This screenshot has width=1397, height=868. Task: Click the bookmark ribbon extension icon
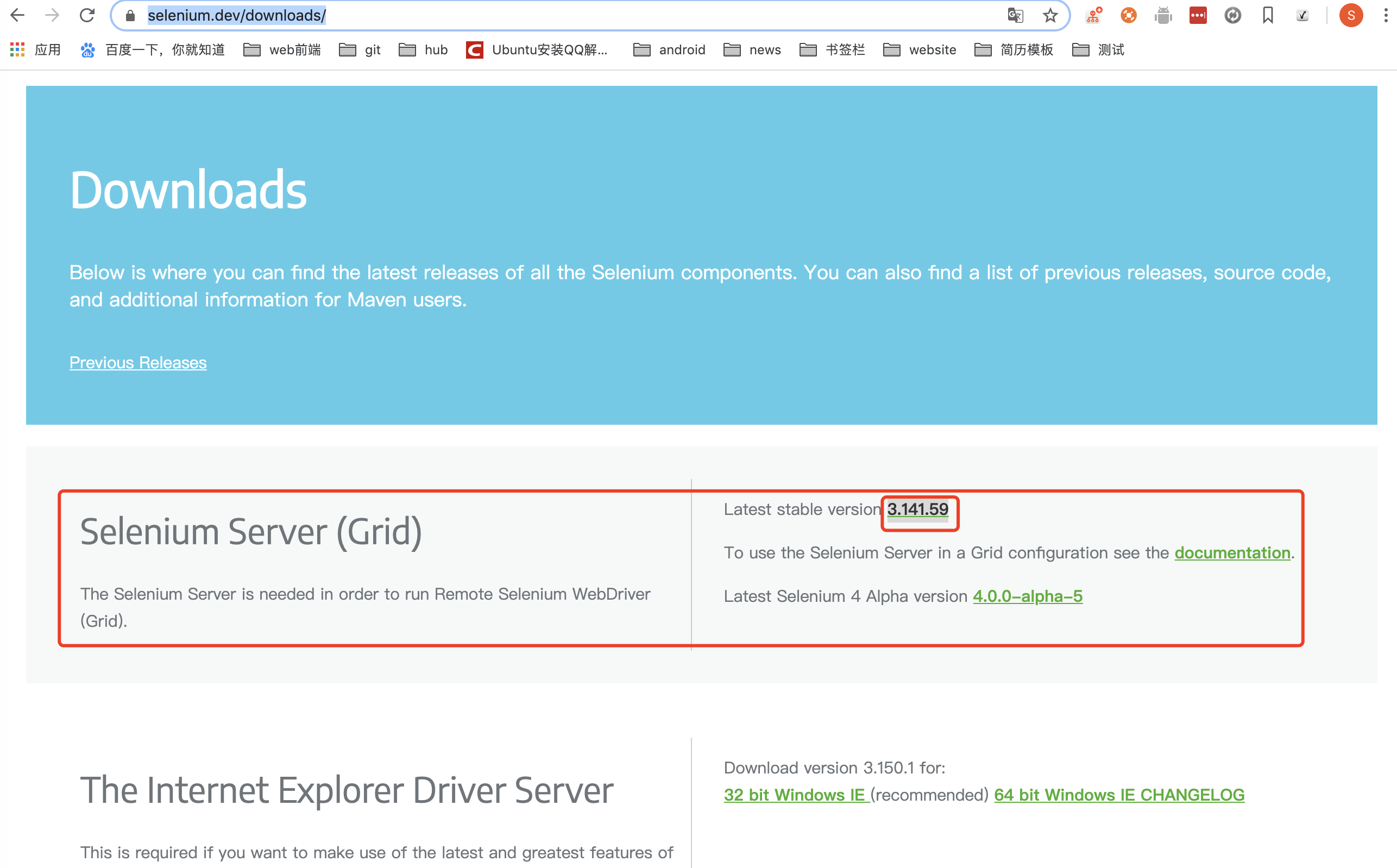(x=1268, y=16)
